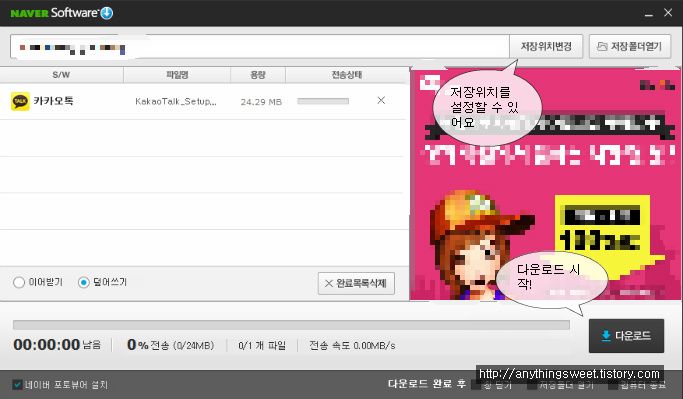Click the save path input field
The width and height of the screenshot is (683, 399).
pos(260,47)
